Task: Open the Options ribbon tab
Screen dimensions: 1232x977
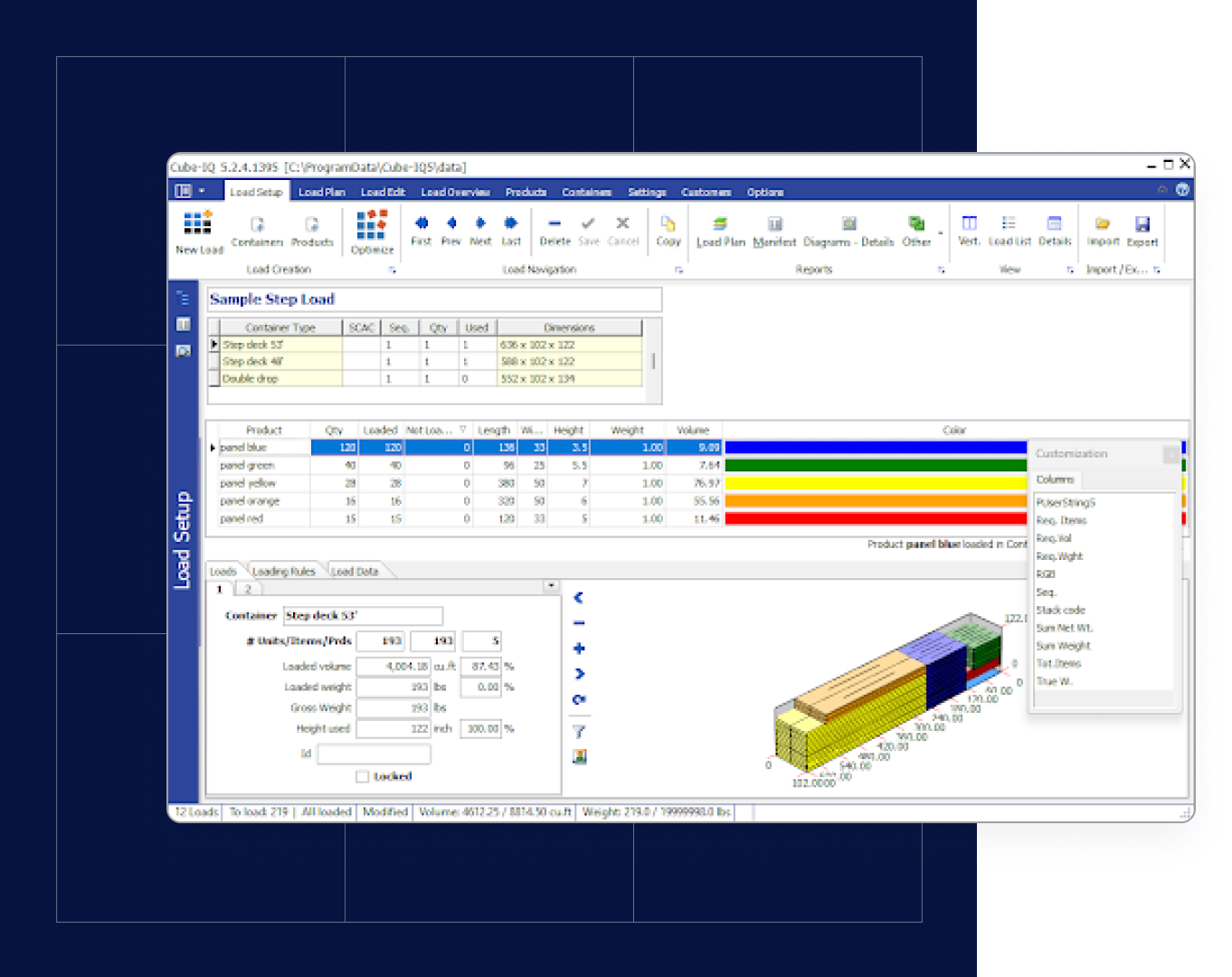Action: 765,192
